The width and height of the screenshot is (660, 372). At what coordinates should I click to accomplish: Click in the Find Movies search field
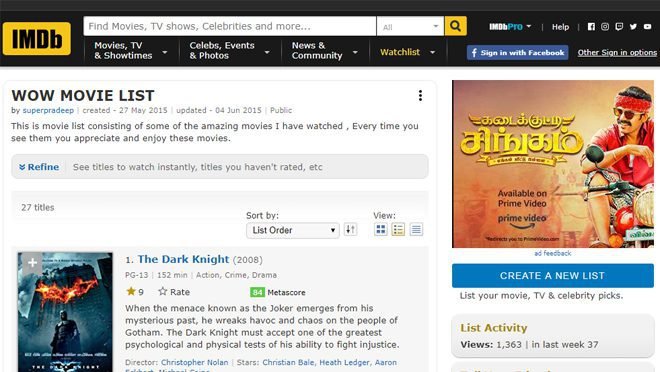point(229,26)
